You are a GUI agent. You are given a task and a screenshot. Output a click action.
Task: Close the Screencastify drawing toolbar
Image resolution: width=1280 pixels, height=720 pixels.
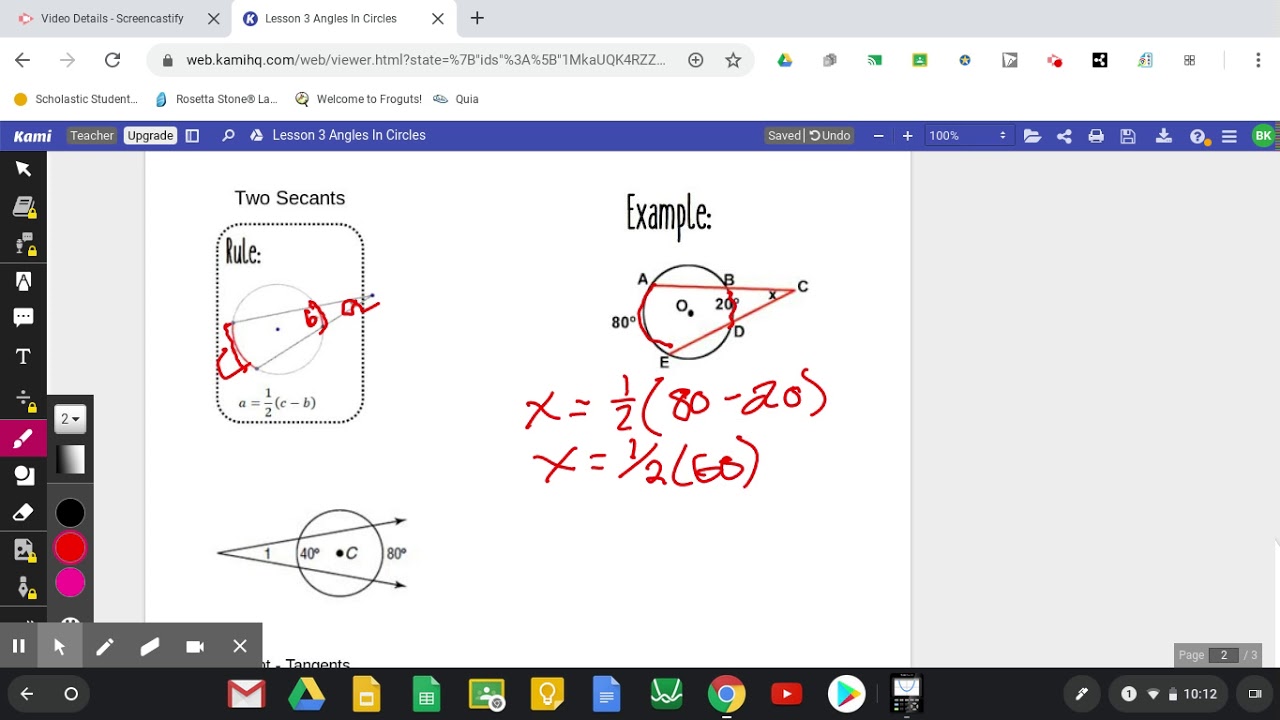coord(240,646)
